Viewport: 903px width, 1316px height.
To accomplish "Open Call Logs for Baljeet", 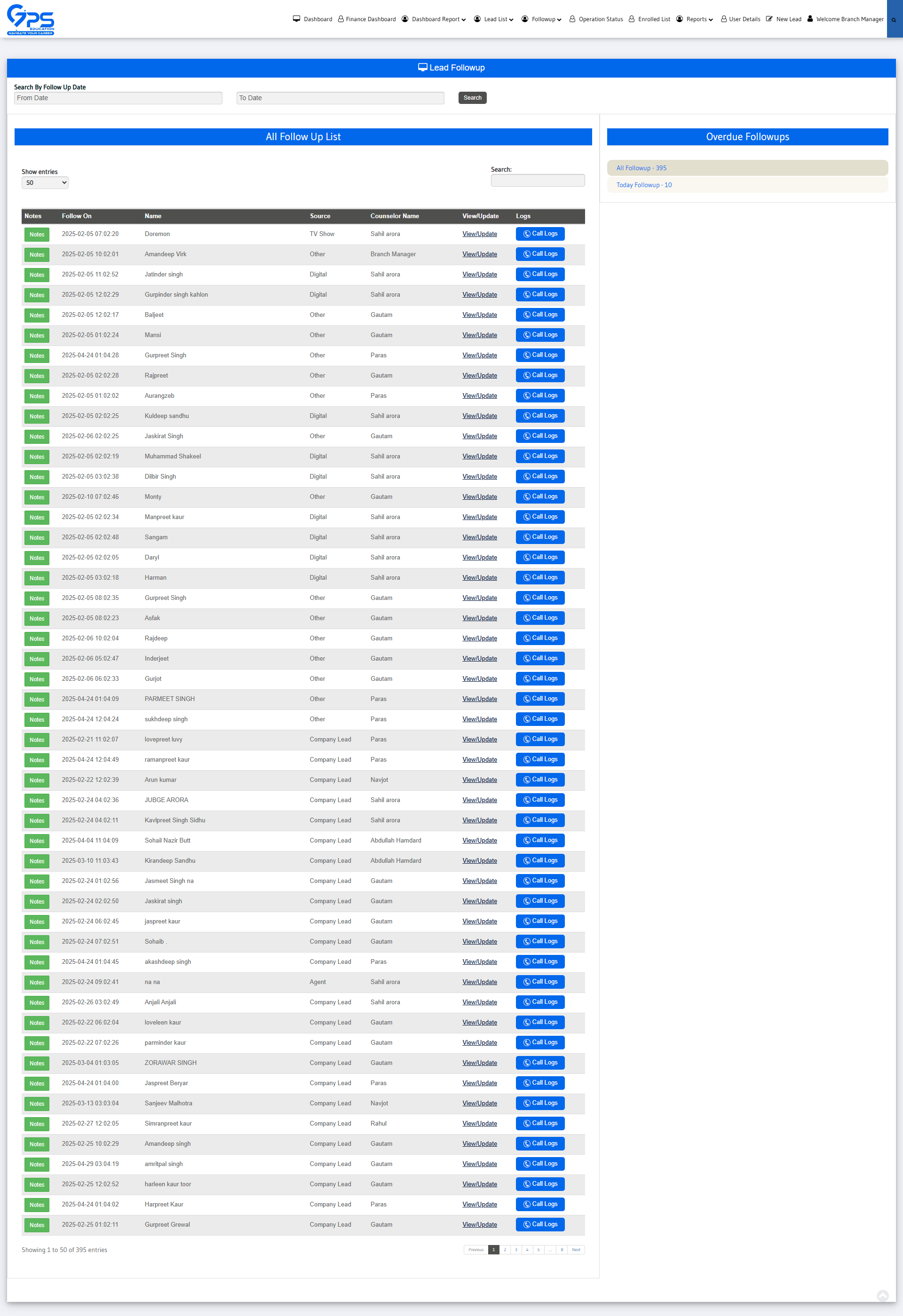I will (540, 315).
